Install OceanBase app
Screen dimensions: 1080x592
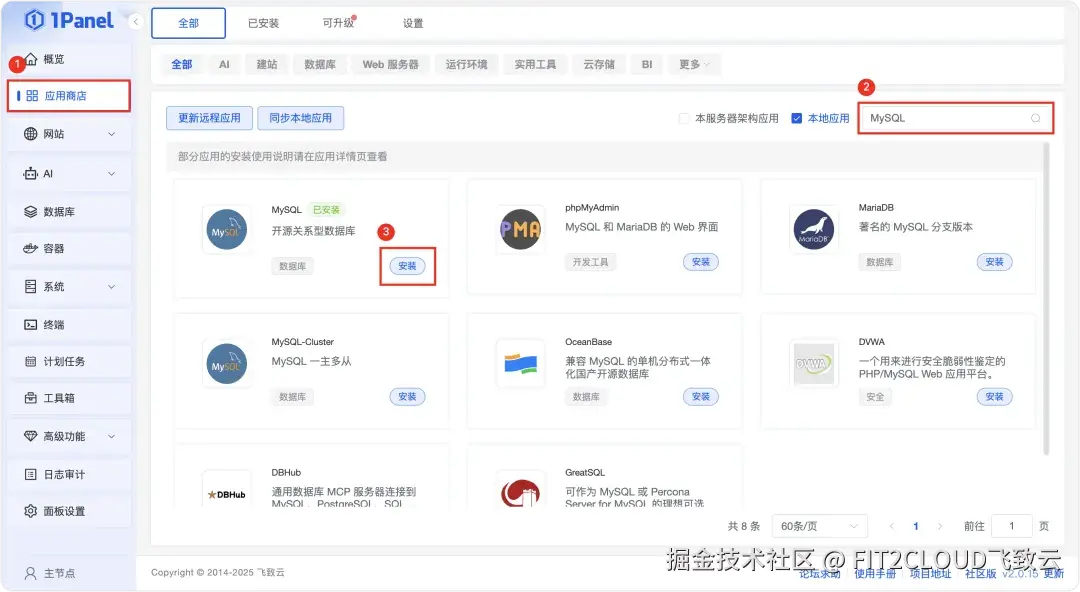click(700, 396)
